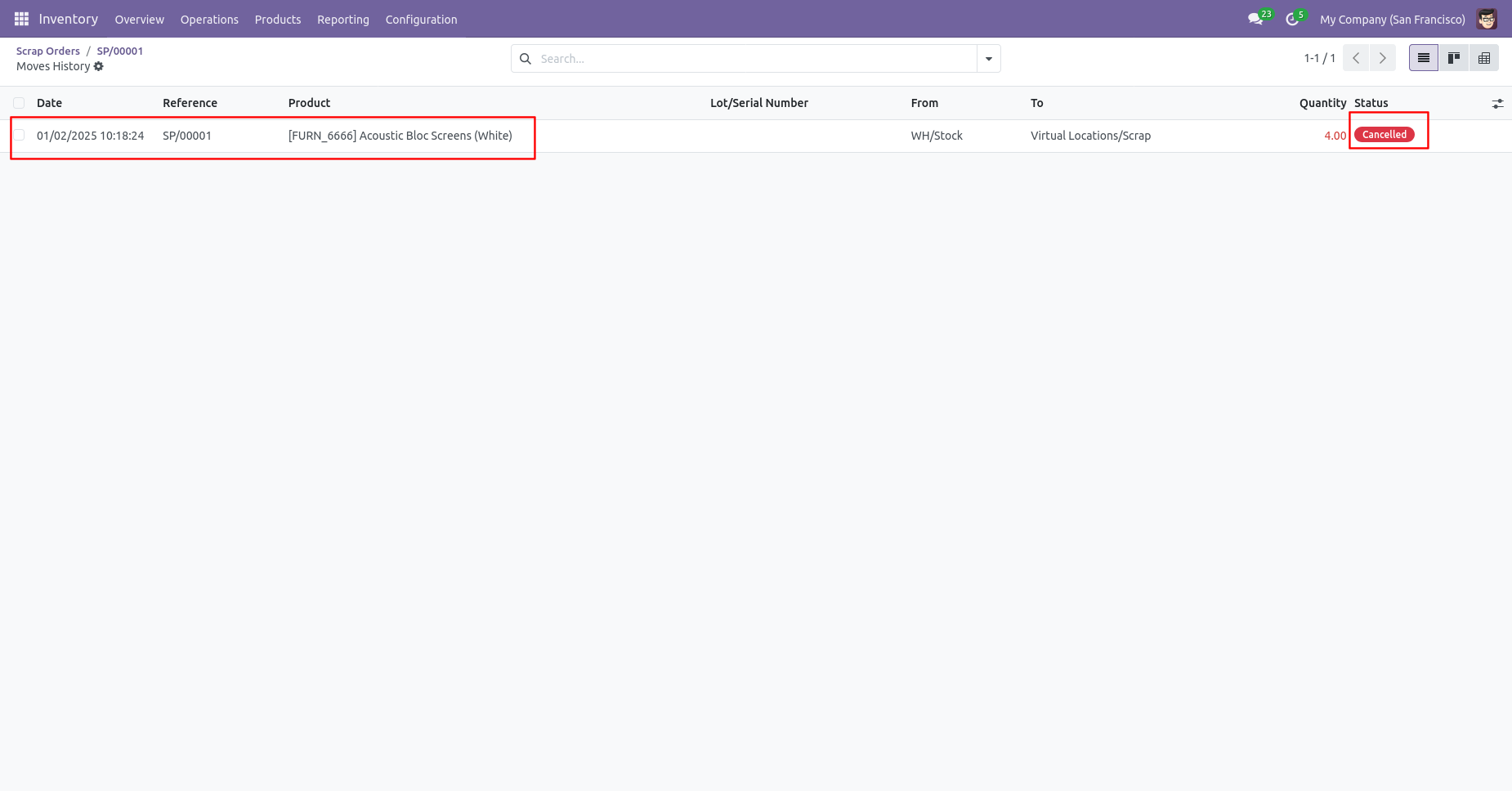Click the red Cancelled status badge
Image resolution: width=1512 pixels, height=791 pixels.
[x=1385, y=135]
